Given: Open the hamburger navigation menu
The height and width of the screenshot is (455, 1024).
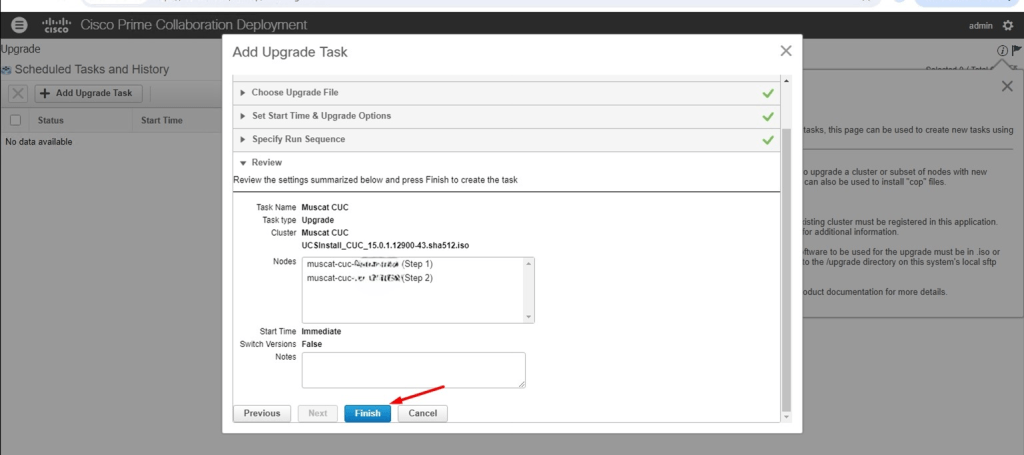Looking at the screenshot, I should click(x=19, y=25).
